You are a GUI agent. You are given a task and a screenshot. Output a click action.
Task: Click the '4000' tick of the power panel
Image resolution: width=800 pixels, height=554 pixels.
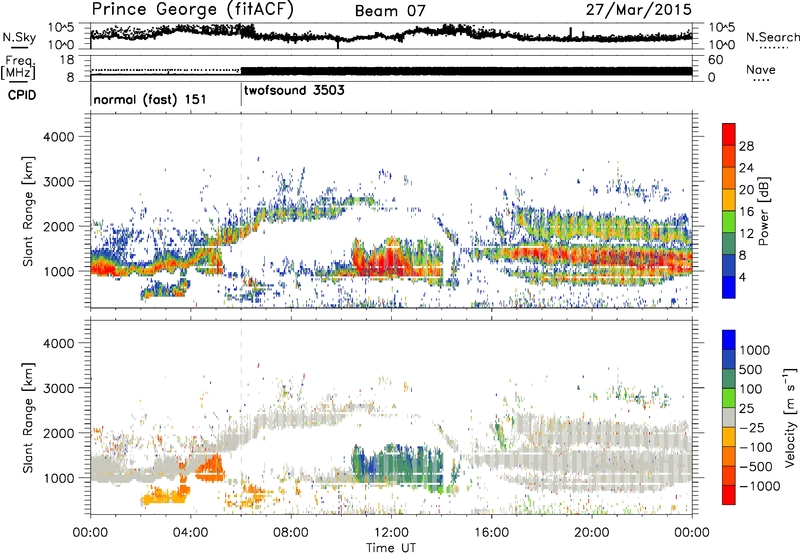pos(59,137)
